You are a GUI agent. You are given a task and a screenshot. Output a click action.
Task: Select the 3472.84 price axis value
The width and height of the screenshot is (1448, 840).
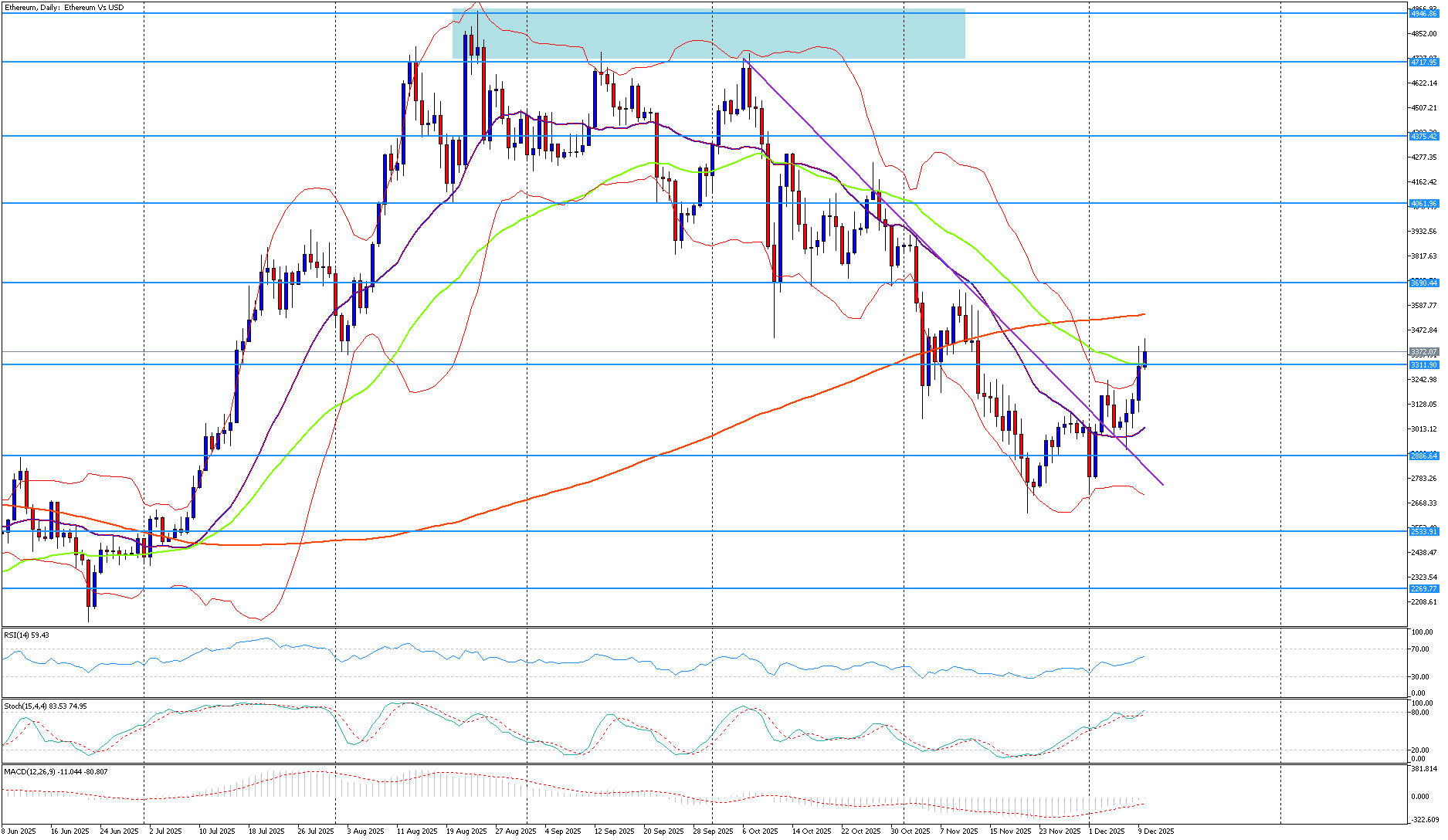[x=1424, y=330]
